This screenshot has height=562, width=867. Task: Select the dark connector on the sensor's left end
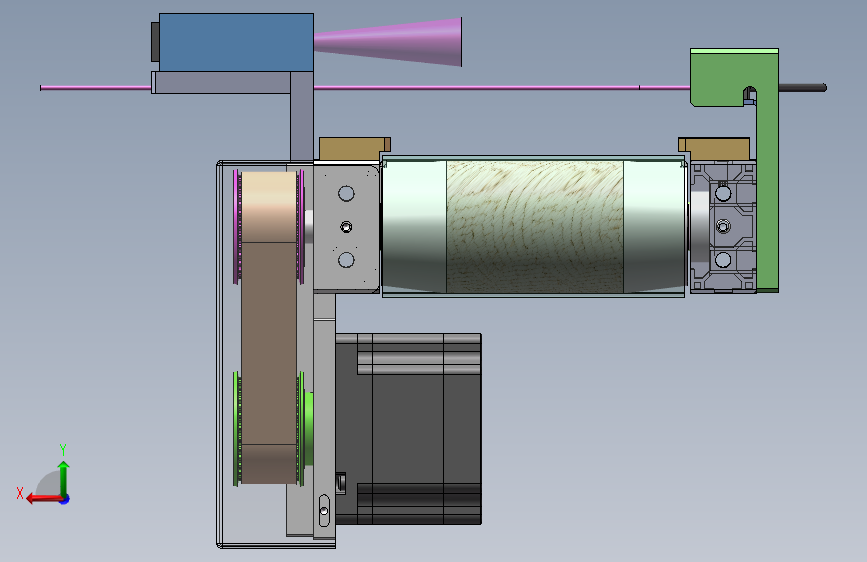pos(155,41)
